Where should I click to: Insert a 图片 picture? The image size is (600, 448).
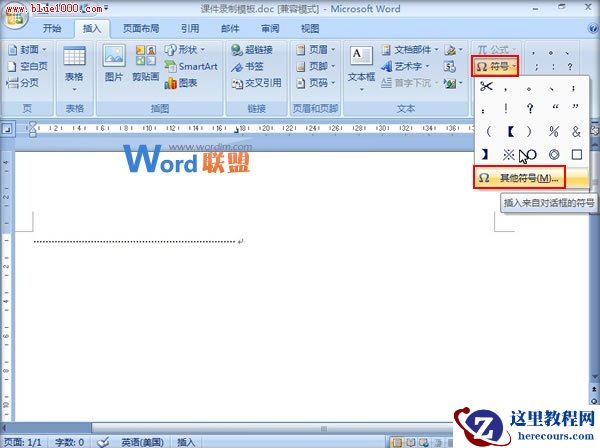point(114,63)
